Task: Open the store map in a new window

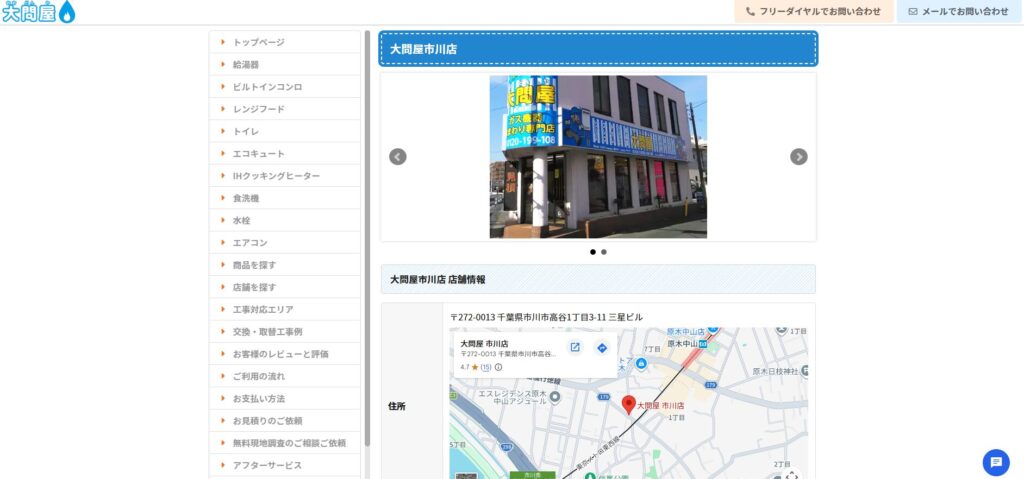Action: [x=575, y=348]
